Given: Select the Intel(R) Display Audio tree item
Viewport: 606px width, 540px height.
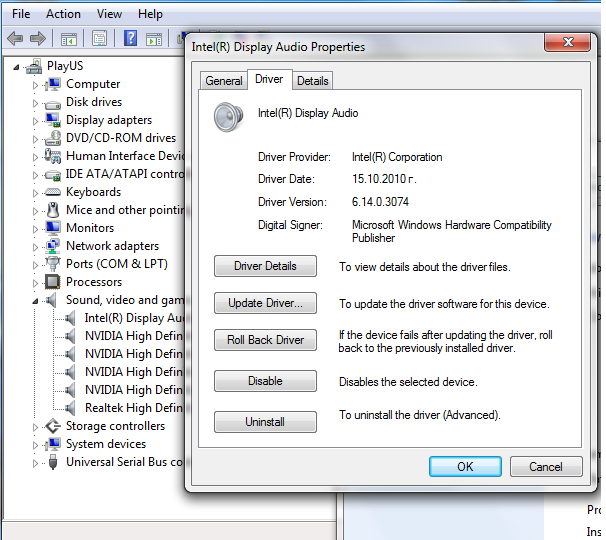Looking at the screenshot, I should coord(134,318).
